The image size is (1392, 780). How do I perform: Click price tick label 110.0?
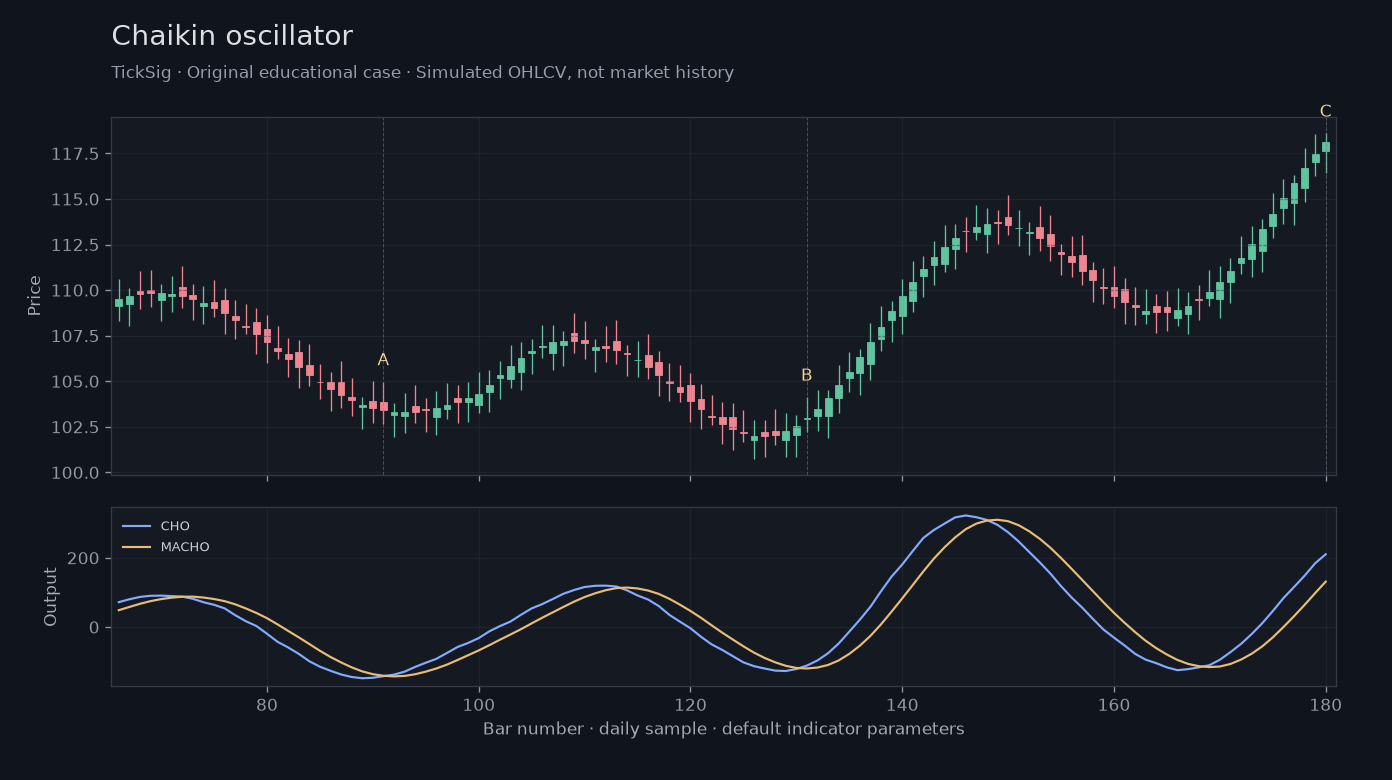point(75,291)
